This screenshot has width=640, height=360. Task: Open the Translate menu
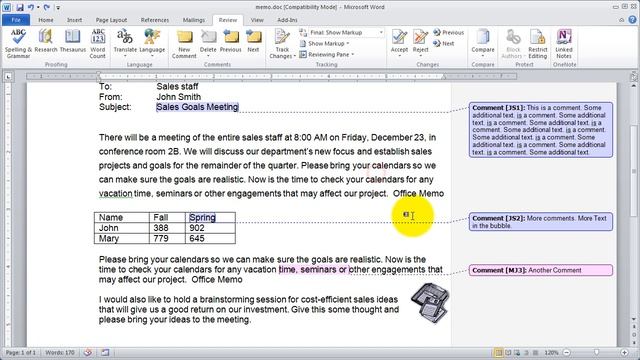tap(125, 43)
